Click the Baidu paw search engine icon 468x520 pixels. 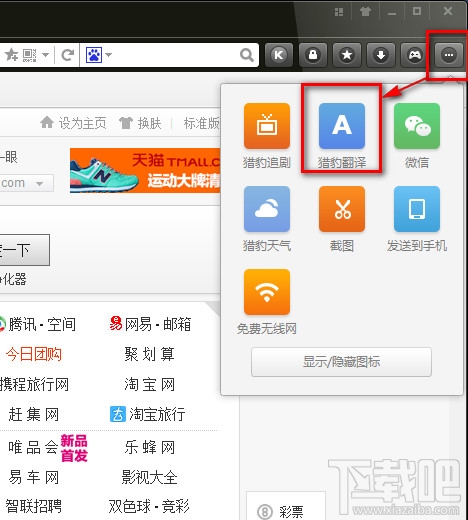tap(94, 55)
